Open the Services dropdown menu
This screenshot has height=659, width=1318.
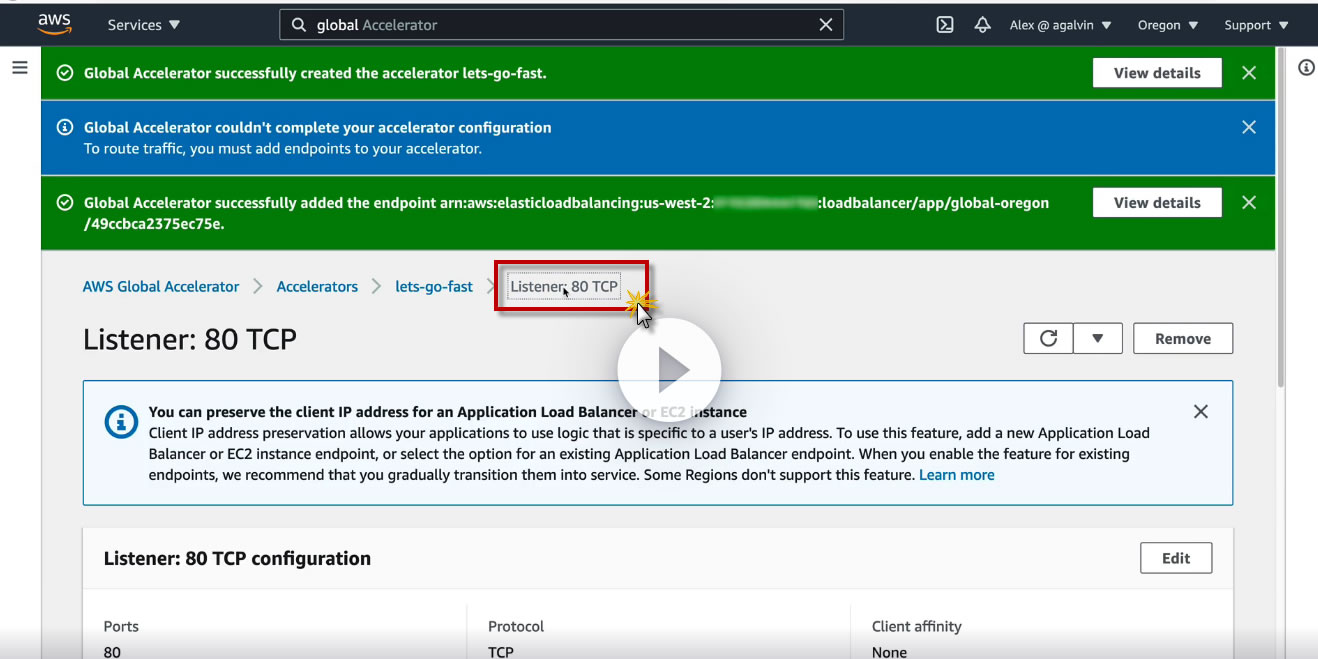(144, 25)
